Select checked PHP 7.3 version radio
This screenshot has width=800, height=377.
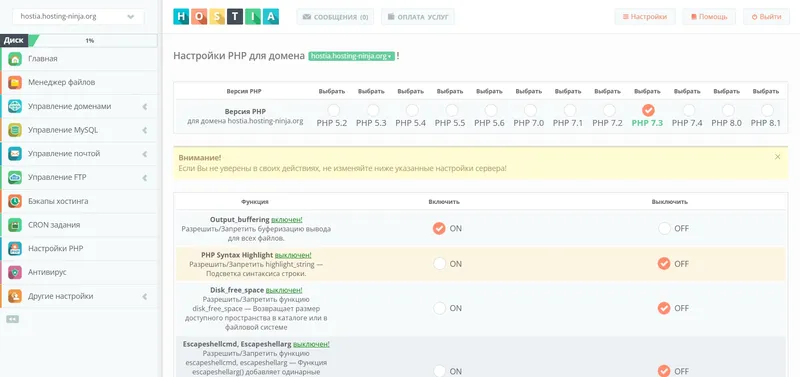click(648, 110)
